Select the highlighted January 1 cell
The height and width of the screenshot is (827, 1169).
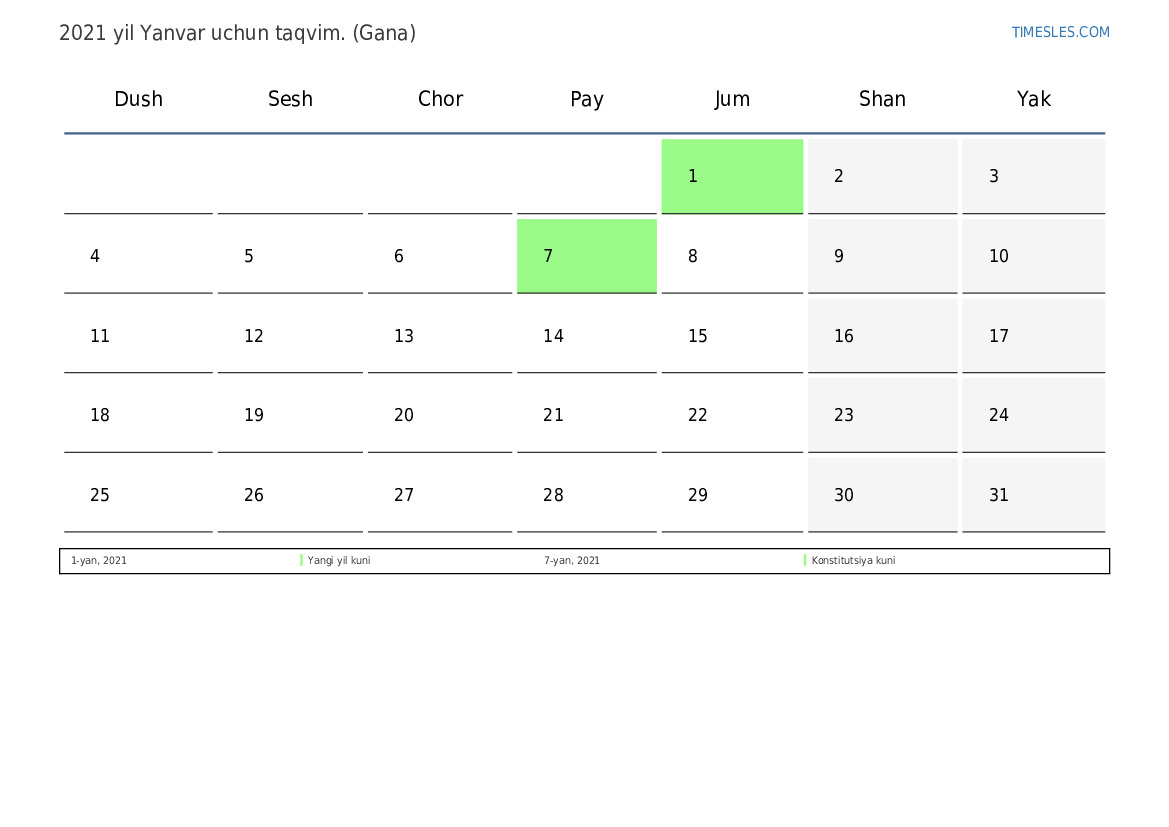(x=732, y=176)
